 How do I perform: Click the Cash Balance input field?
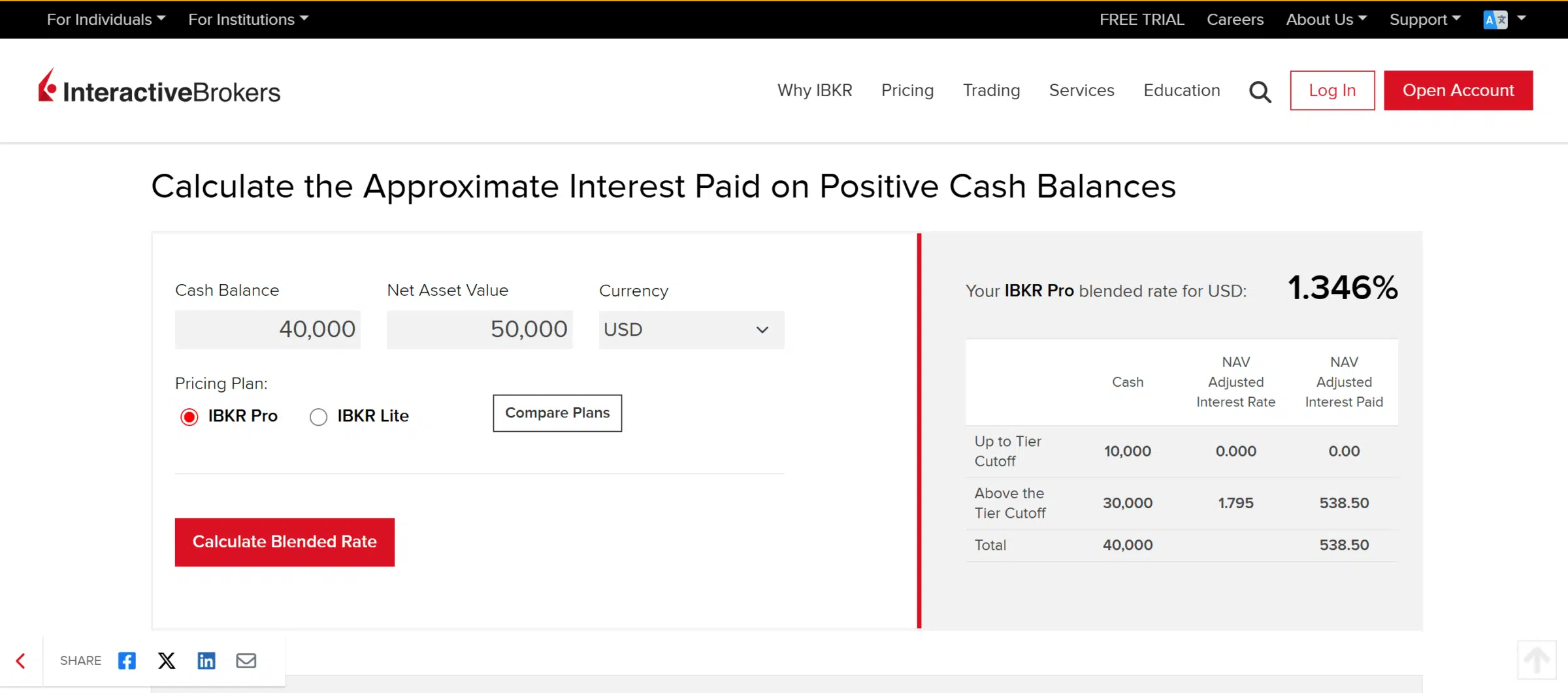tap(268, 329)
